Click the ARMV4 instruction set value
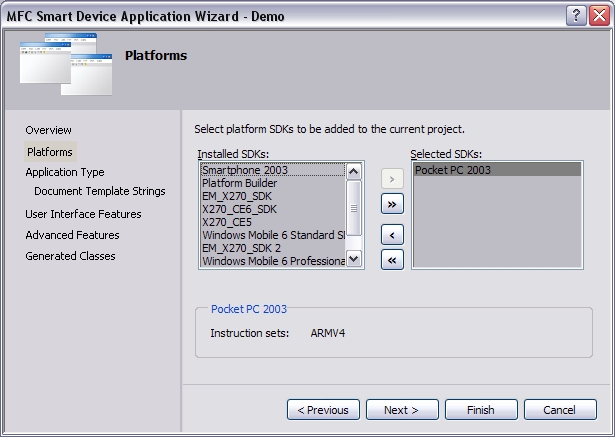Image resolution: width=615 pixels, height=437 pixels. tap(328, 333)
